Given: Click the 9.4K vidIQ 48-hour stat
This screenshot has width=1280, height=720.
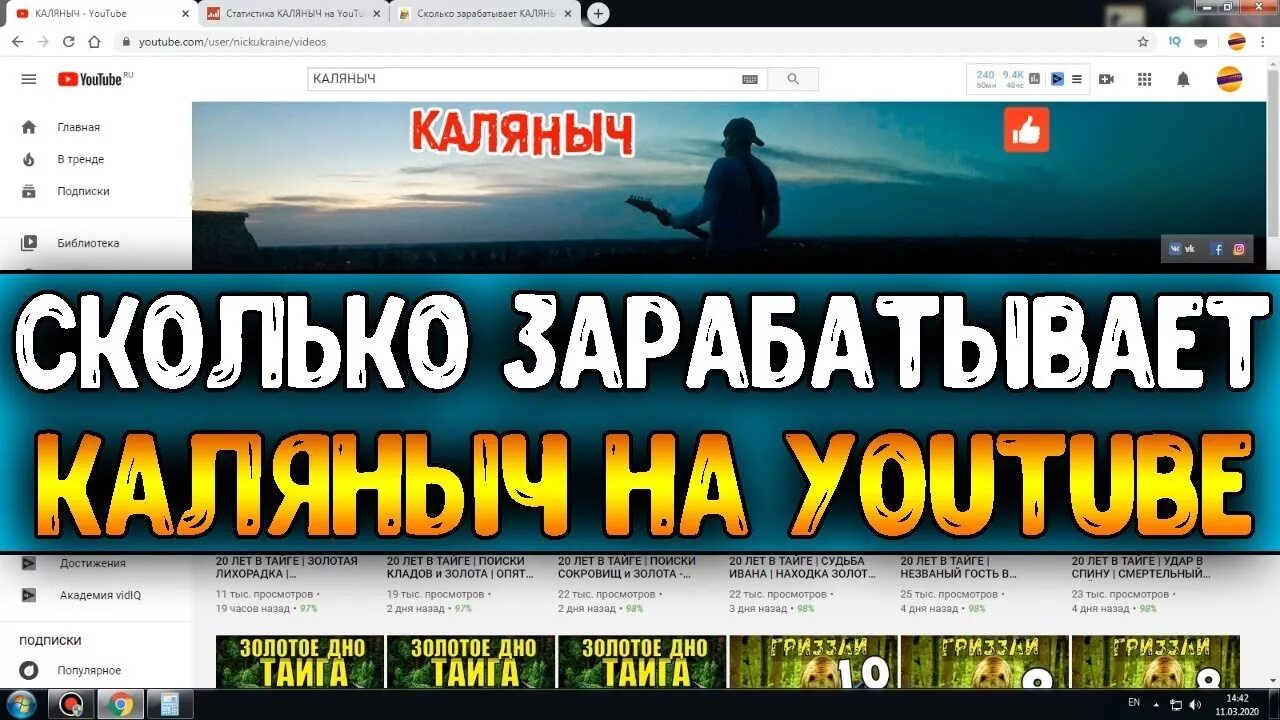Looking at the screenshot, I should [x=1014, y=79].
